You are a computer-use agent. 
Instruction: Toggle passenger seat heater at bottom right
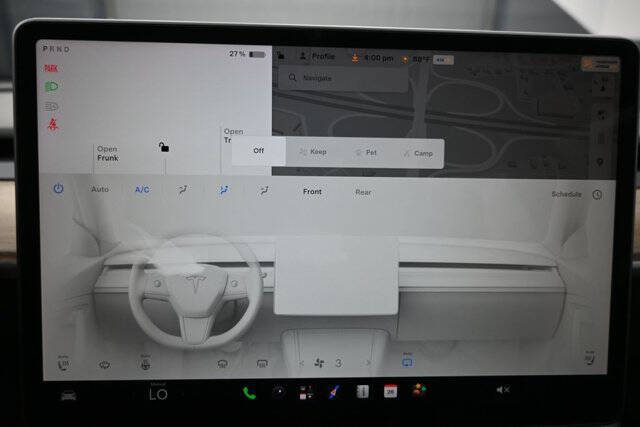pyautogui.click(x=589, y=358)
